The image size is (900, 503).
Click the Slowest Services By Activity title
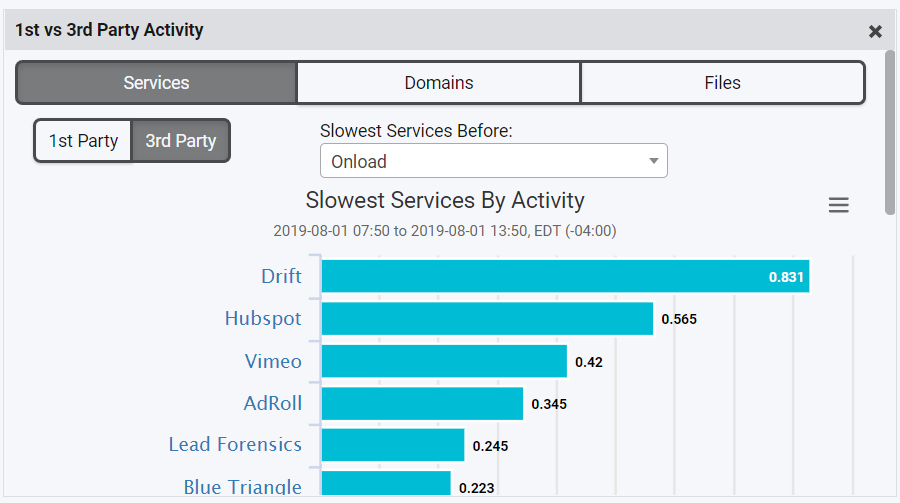[445, 200]
